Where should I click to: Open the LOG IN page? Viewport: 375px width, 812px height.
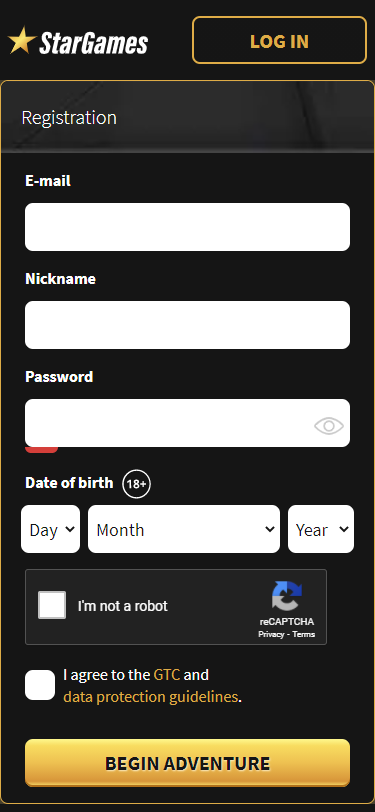[280, 40]
